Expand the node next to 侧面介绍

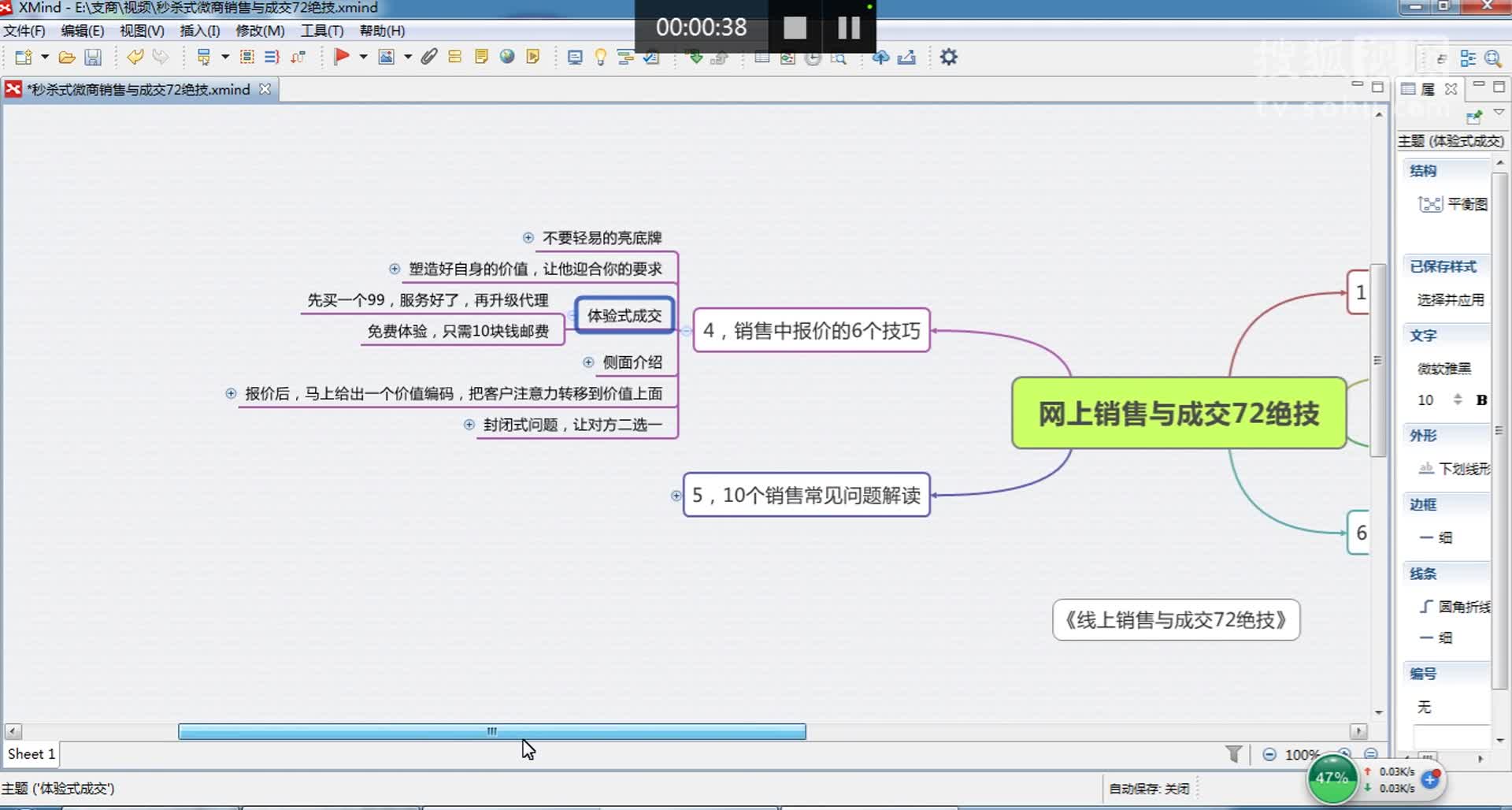(588, 362)
